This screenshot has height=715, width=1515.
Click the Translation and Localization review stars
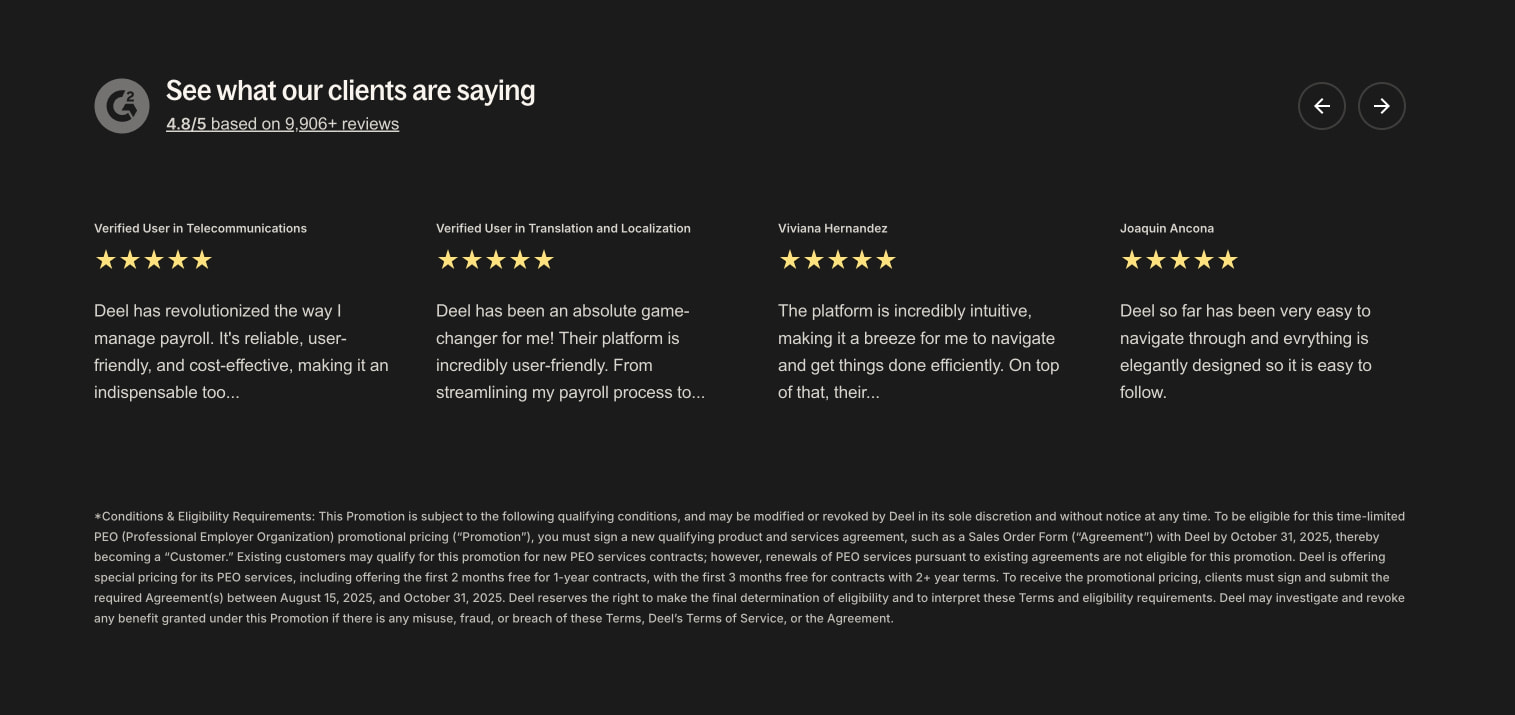click(x=495, y=260)
